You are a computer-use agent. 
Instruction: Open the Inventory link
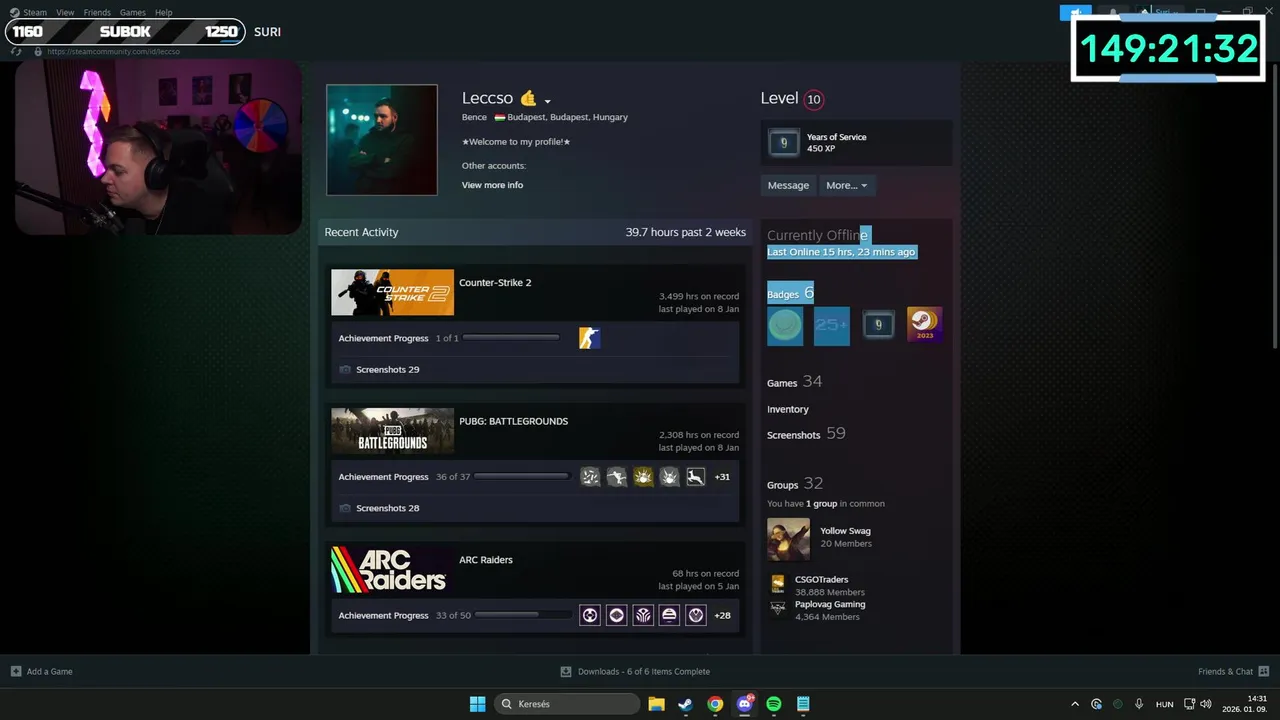[x=788, y=409]
